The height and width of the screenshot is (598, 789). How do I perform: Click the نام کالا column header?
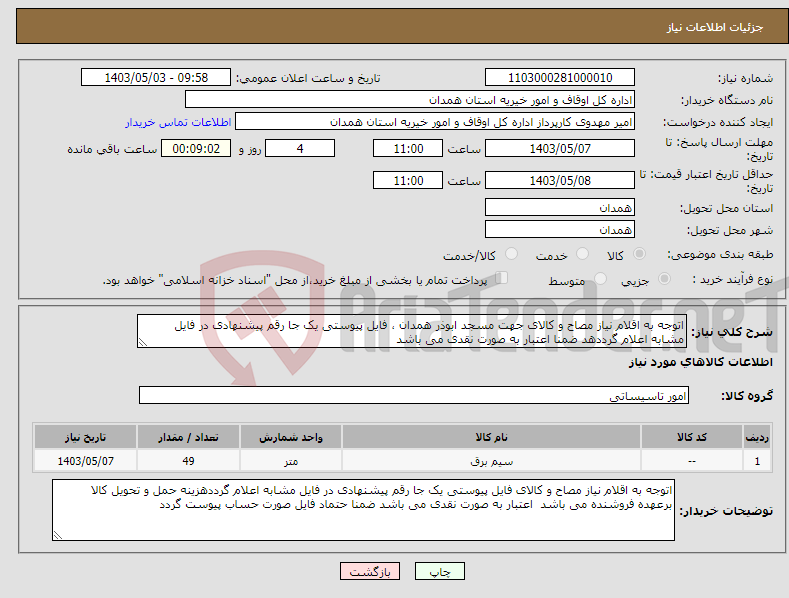491,437
